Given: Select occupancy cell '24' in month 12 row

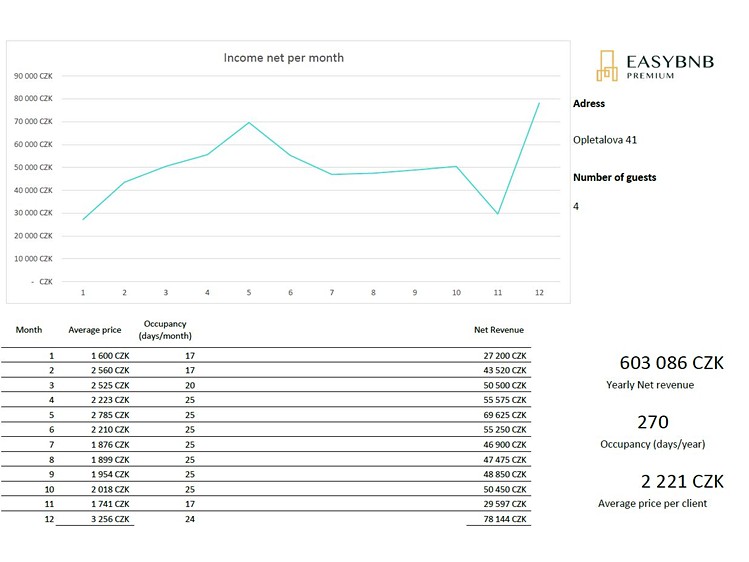Looking at the screenshot, I should [190, 519].
